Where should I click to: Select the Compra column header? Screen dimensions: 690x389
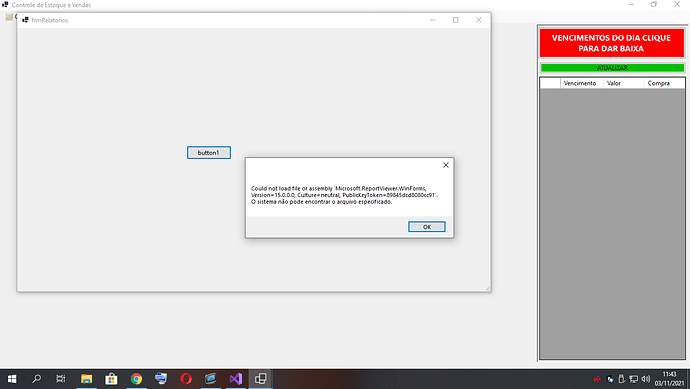click(664, 83)
